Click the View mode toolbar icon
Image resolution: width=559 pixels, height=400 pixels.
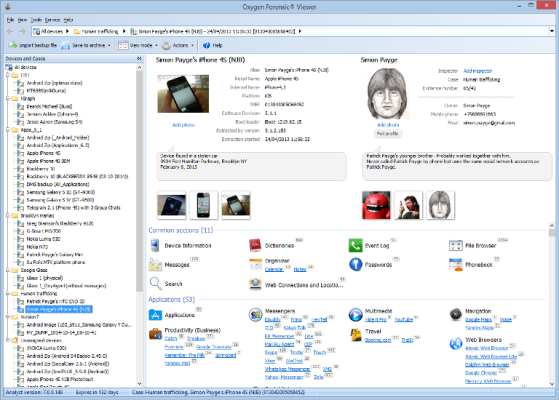point(123,45)
